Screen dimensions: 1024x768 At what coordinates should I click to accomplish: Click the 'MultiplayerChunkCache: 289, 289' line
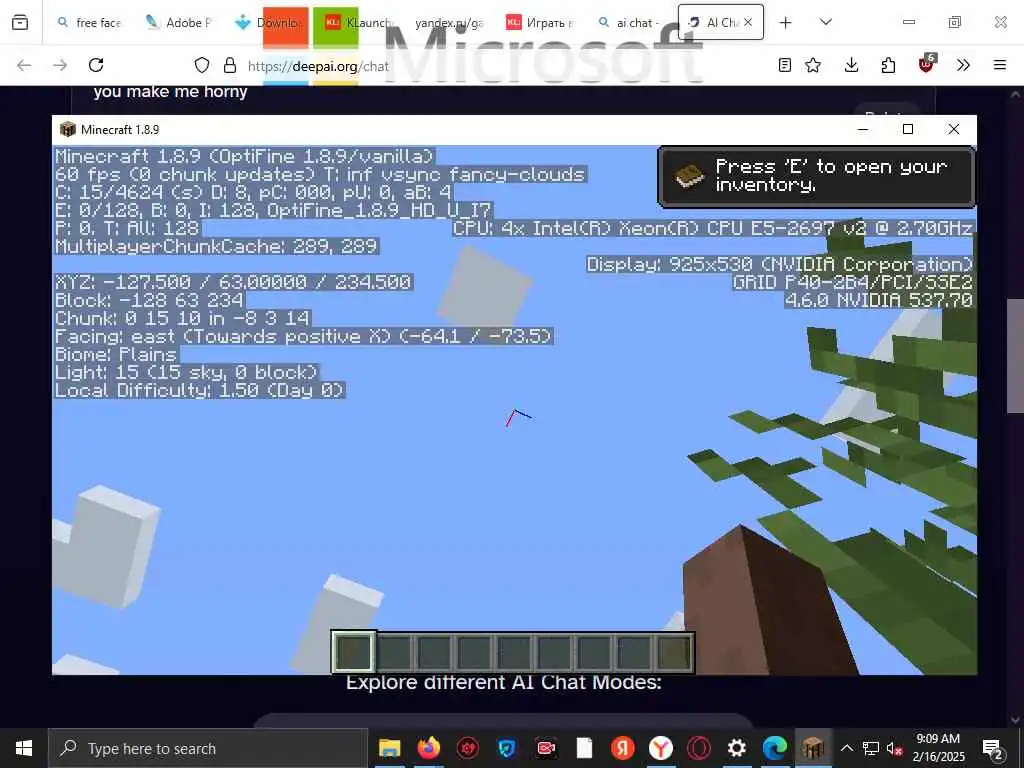(x=216, y=246)
